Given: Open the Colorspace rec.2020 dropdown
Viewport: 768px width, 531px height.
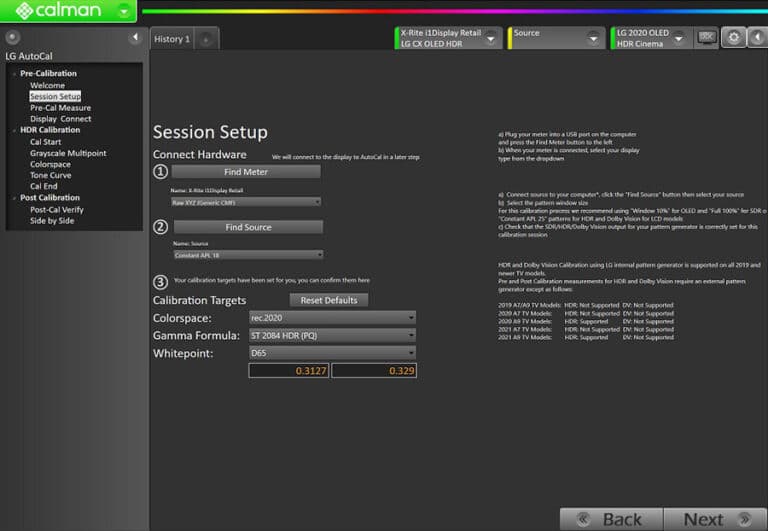Looking at the screenshot, I should pos(410,317).
